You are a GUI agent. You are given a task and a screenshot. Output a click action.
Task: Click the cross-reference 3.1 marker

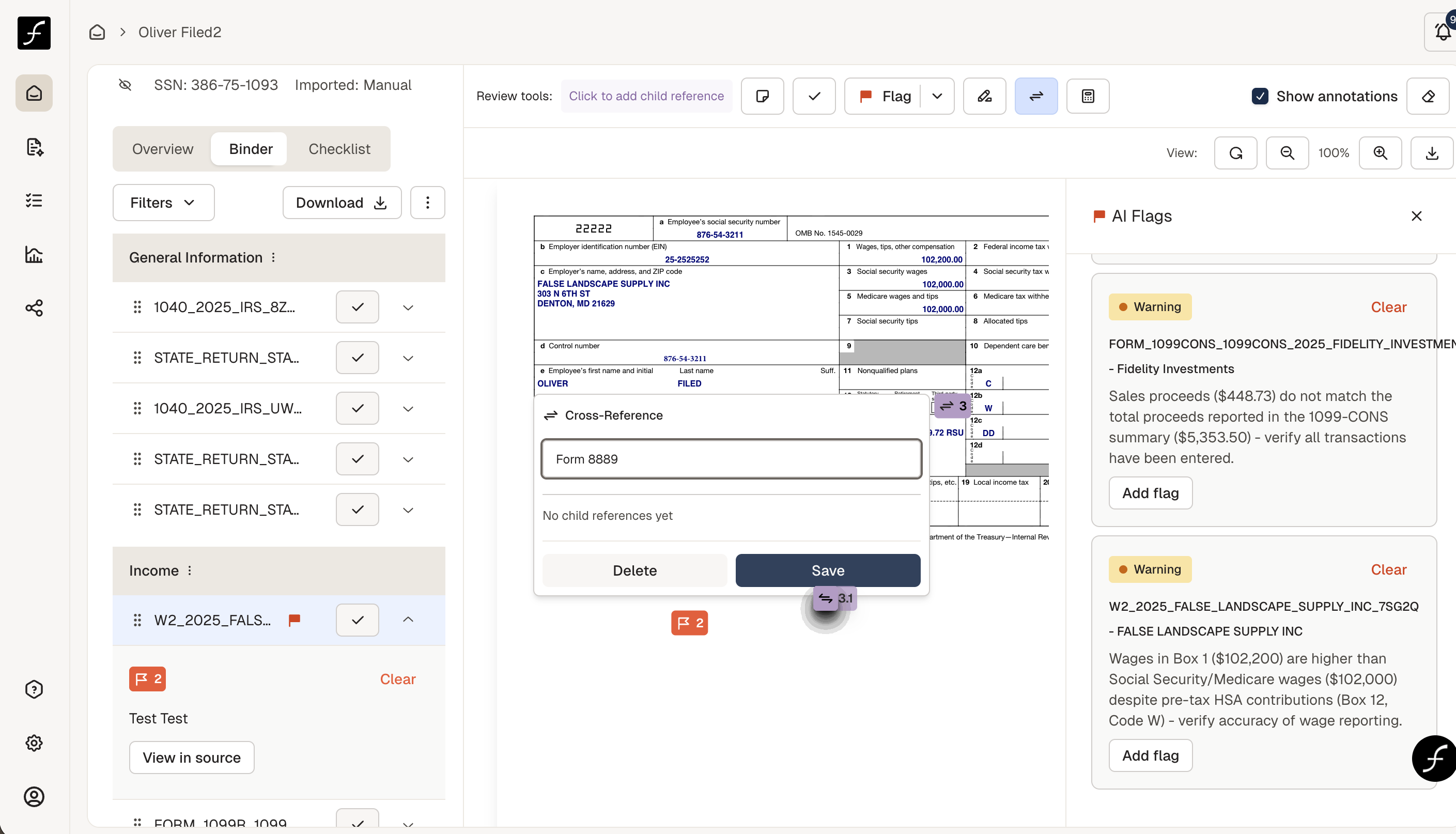(x=835, y=598)
